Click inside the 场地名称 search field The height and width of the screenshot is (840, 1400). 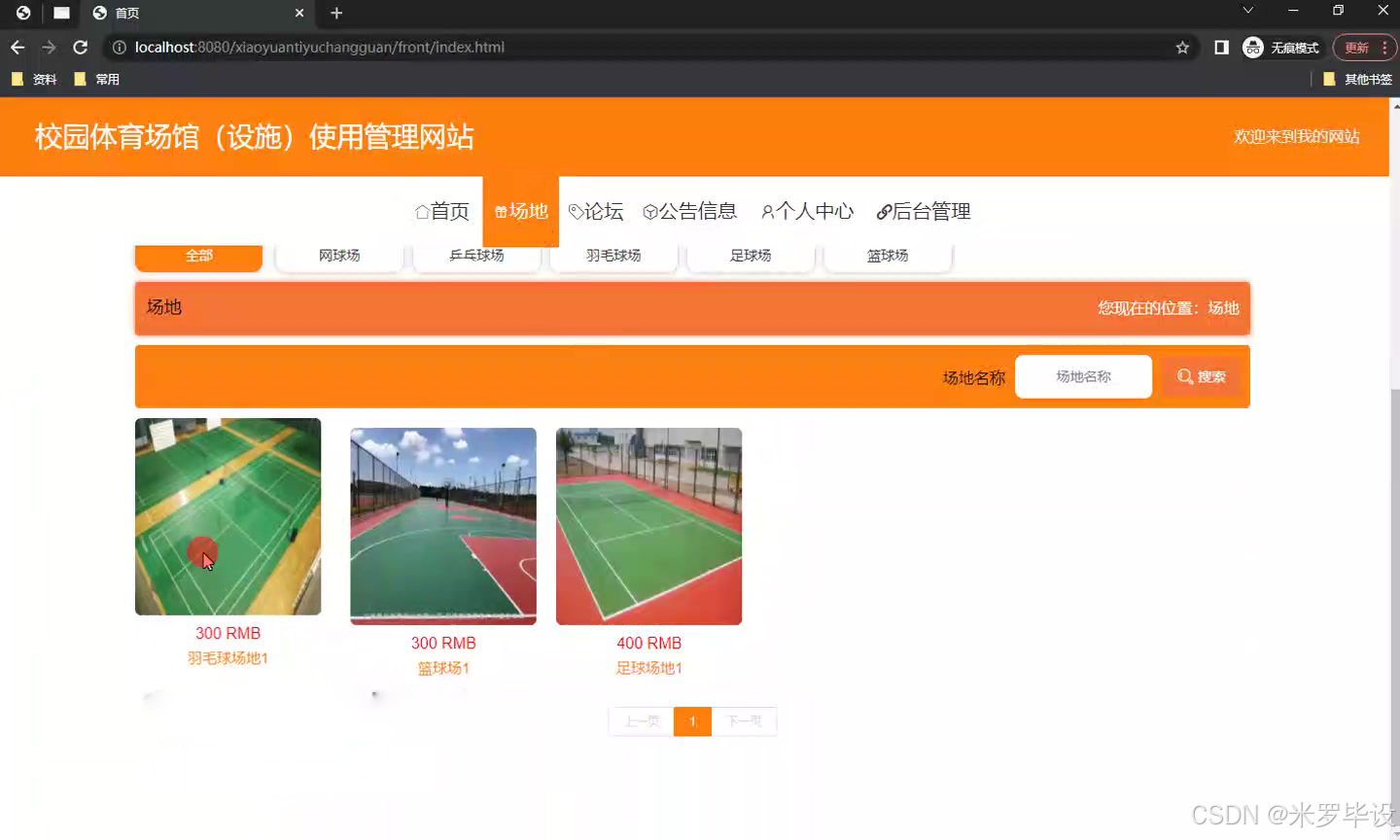pos(1083,376)
